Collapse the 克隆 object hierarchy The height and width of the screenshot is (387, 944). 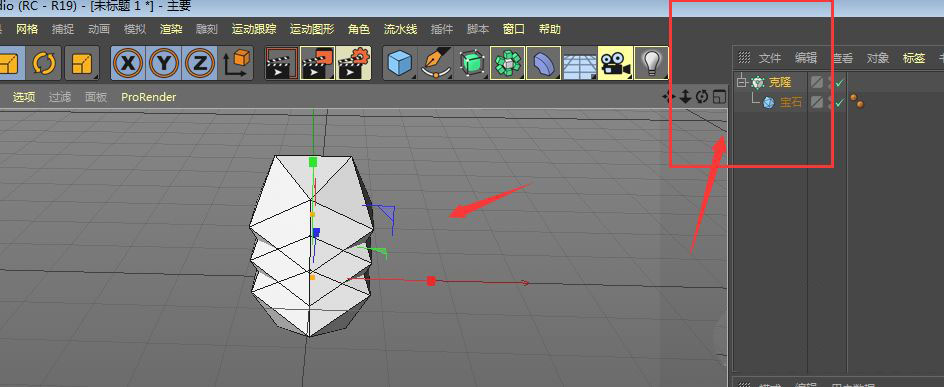pyautogui.click(x=741, y=82)
